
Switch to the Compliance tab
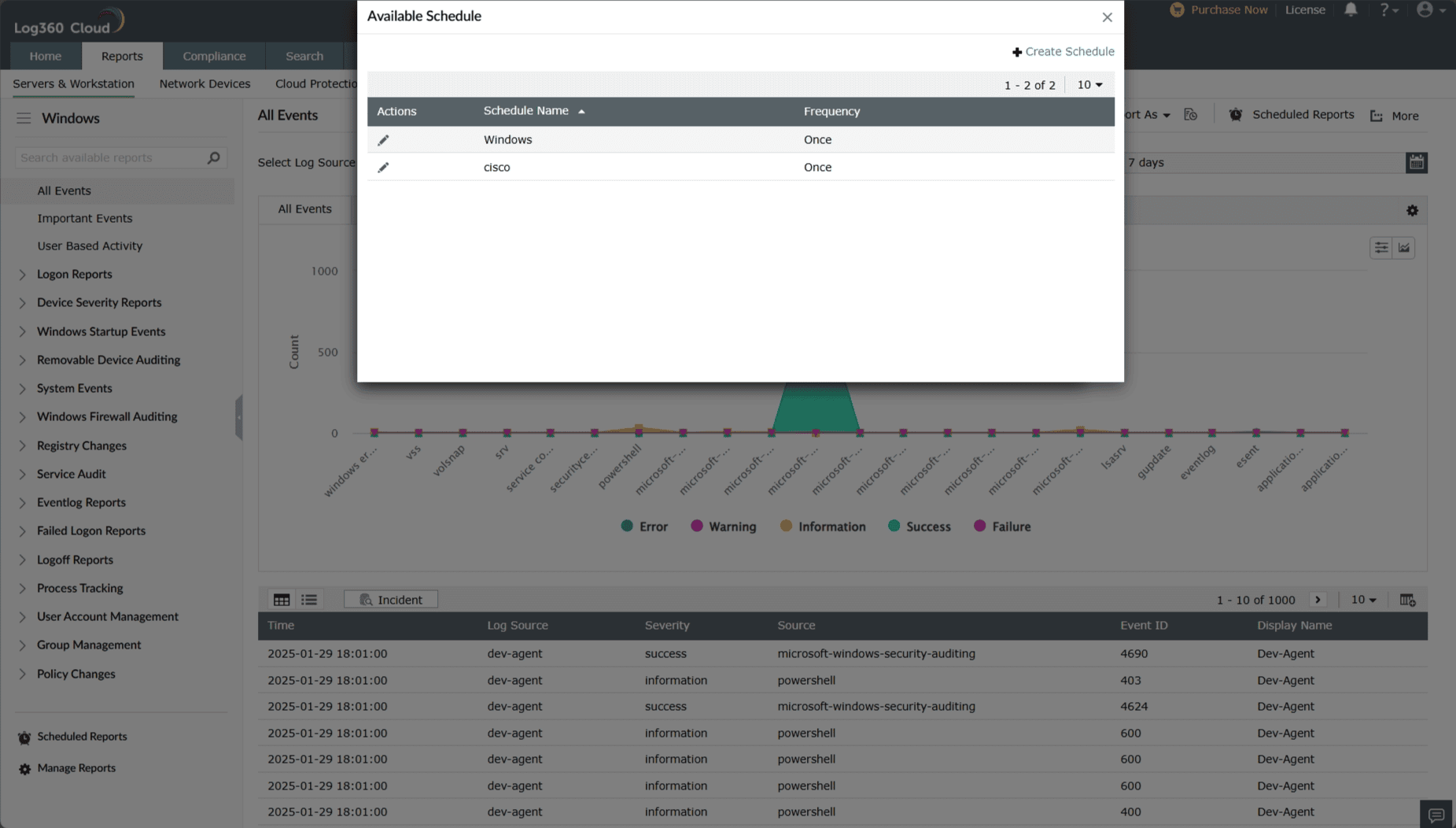click(214, 56)
